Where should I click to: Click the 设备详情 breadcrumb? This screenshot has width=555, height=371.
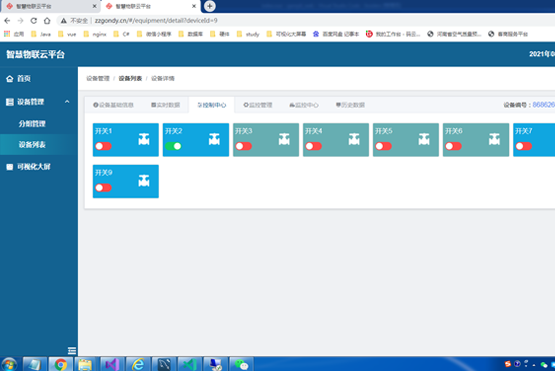(162, 78)
